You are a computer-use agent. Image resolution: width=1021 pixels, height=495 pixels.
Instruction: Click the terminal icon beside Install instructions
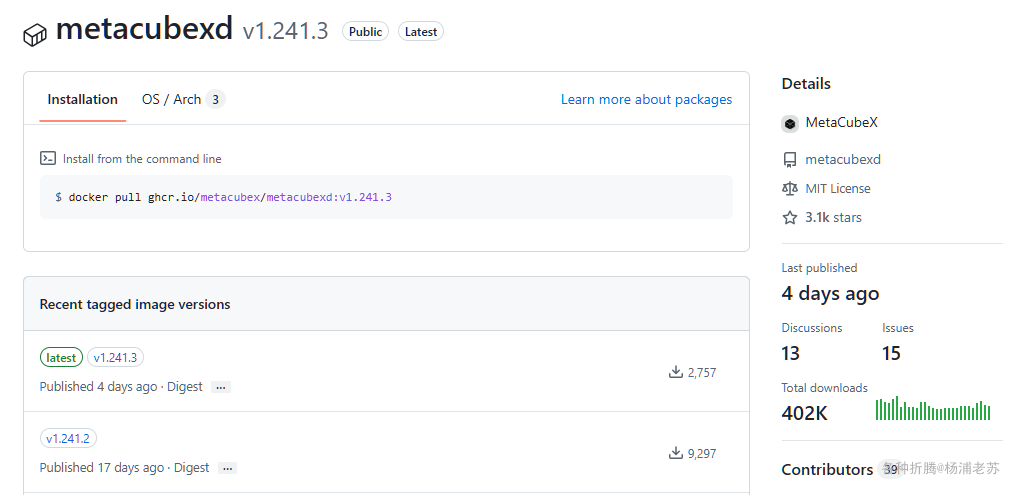click(47, 158)
